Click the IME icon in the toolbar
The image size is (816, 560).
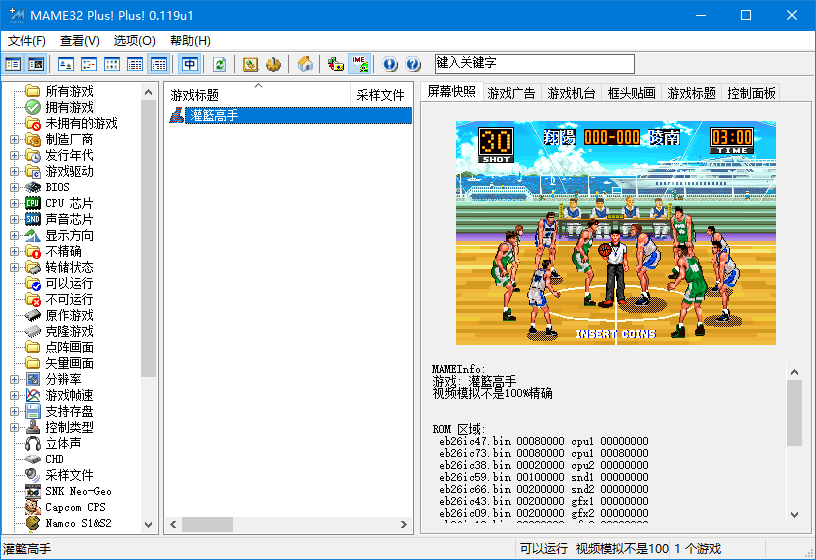tap(360, 64)
